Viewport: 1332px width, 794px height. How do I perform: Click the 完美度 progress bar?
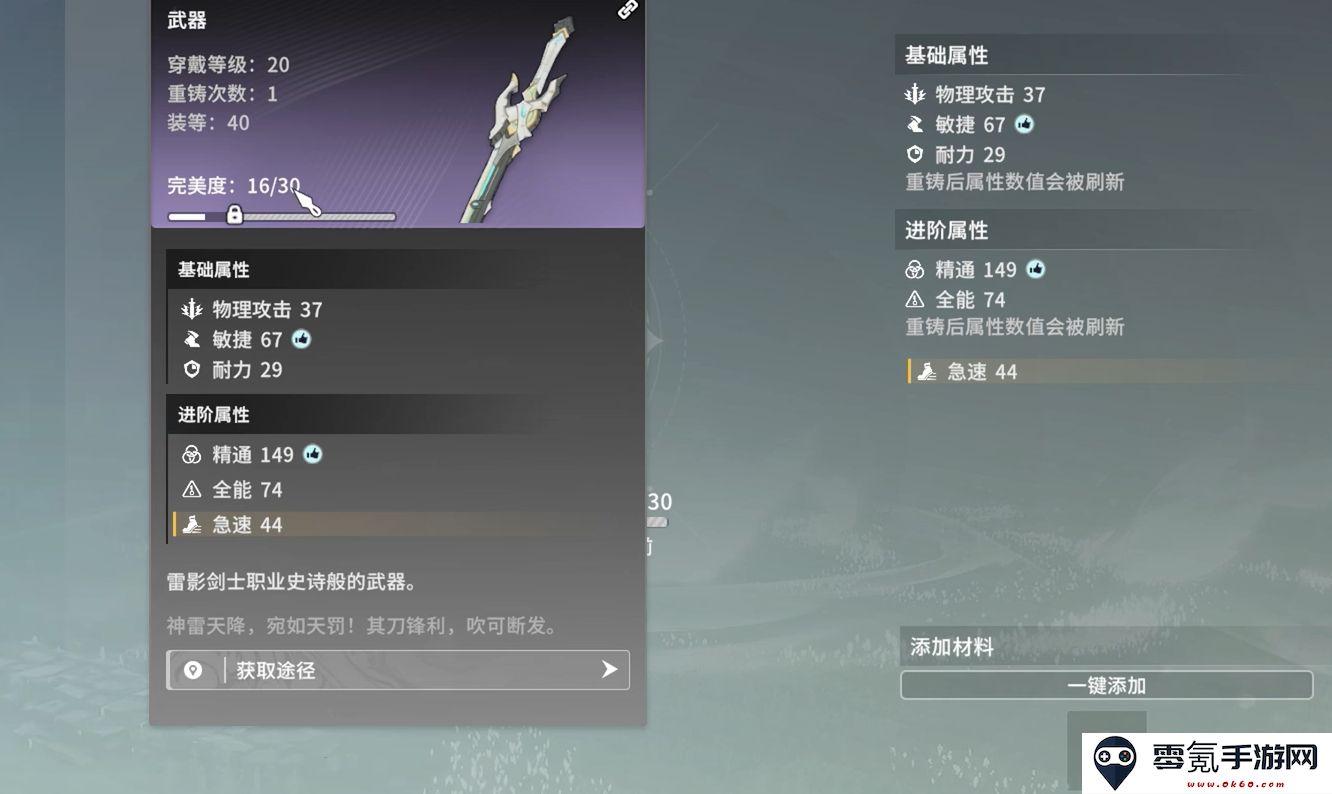(x=281, y=216)
